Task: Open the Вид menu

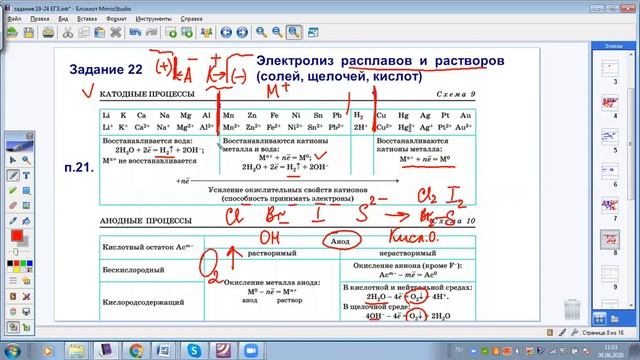Action: 63,19
